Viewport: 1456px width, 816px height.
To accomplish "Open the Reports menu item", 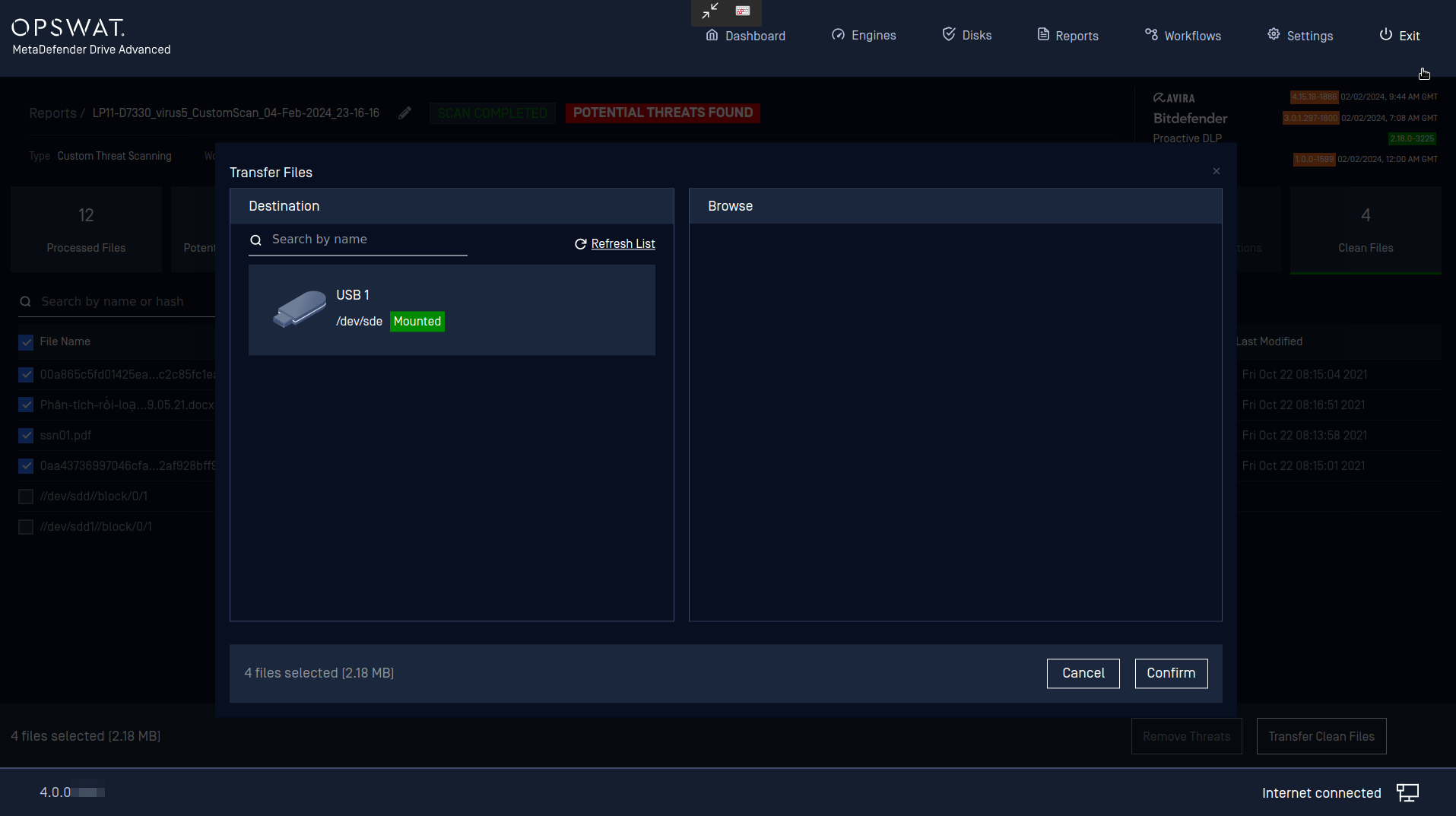I will (x=1068, y=36).
